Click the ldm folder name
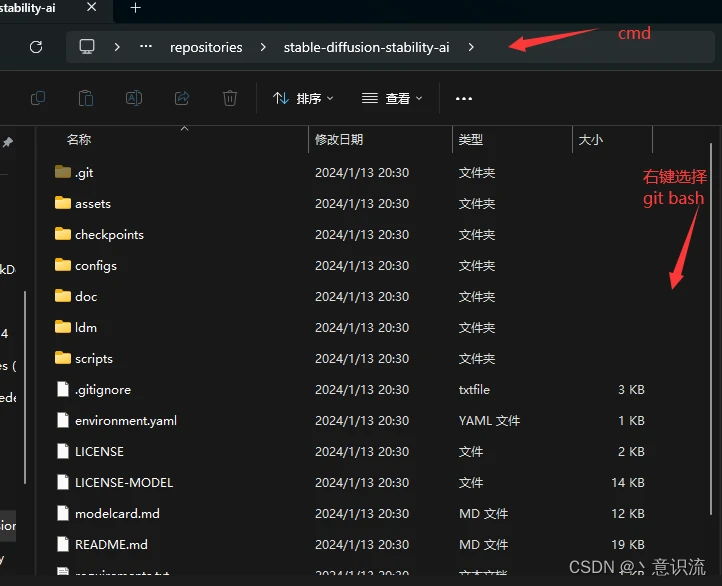The width and height of the screenshot is (722, 586). click(x=86, y=327)
